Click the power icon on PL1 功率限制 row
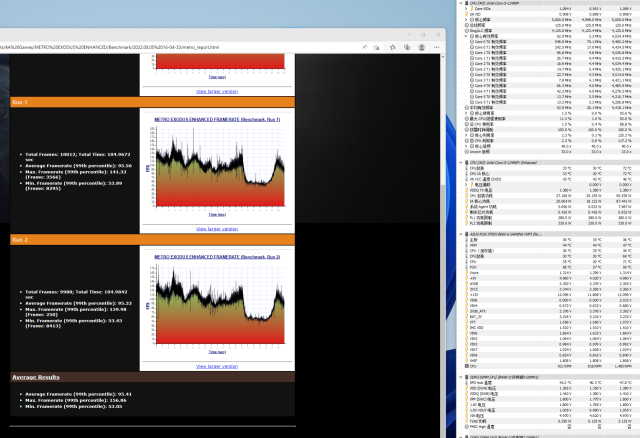This screenshot has height=438, width=640. click(467, 218)
